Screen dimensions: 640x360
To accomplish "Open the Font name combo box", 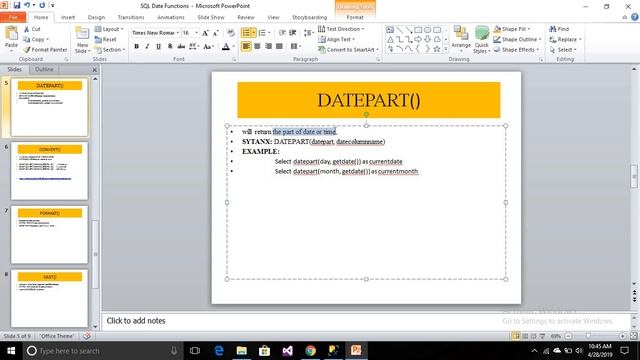I will (x=156, y=33).
